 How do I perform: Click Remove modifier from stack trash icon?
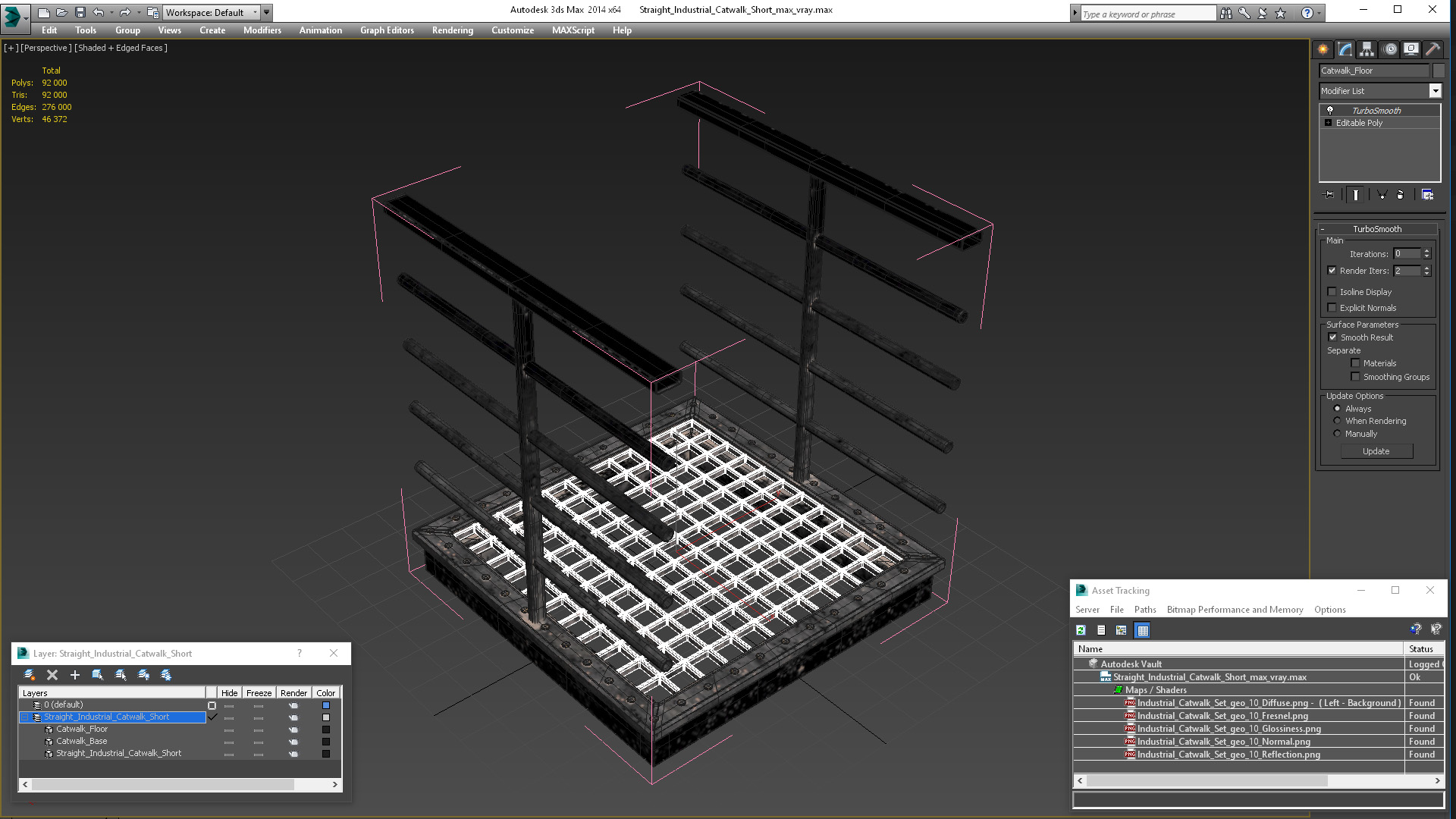(x=1400, y=195)
